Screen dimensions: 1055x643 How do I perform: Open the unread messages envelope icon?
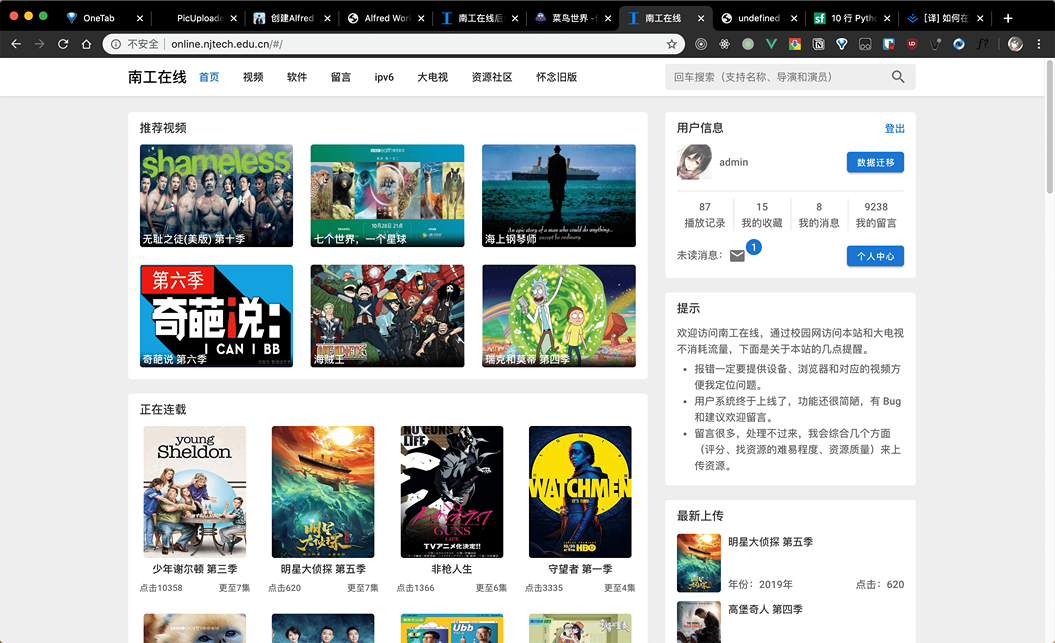click(x=737, y=256)
